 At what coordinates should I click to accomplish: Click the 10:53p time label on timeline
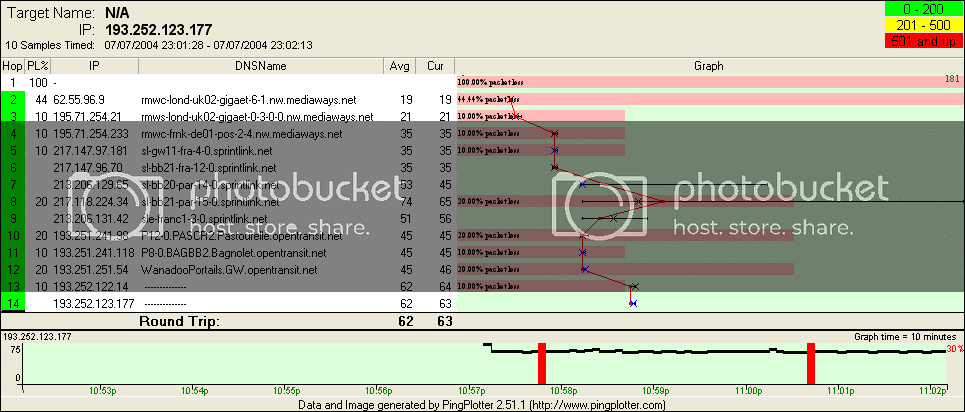pyautogui.click(x=104, y=390)
